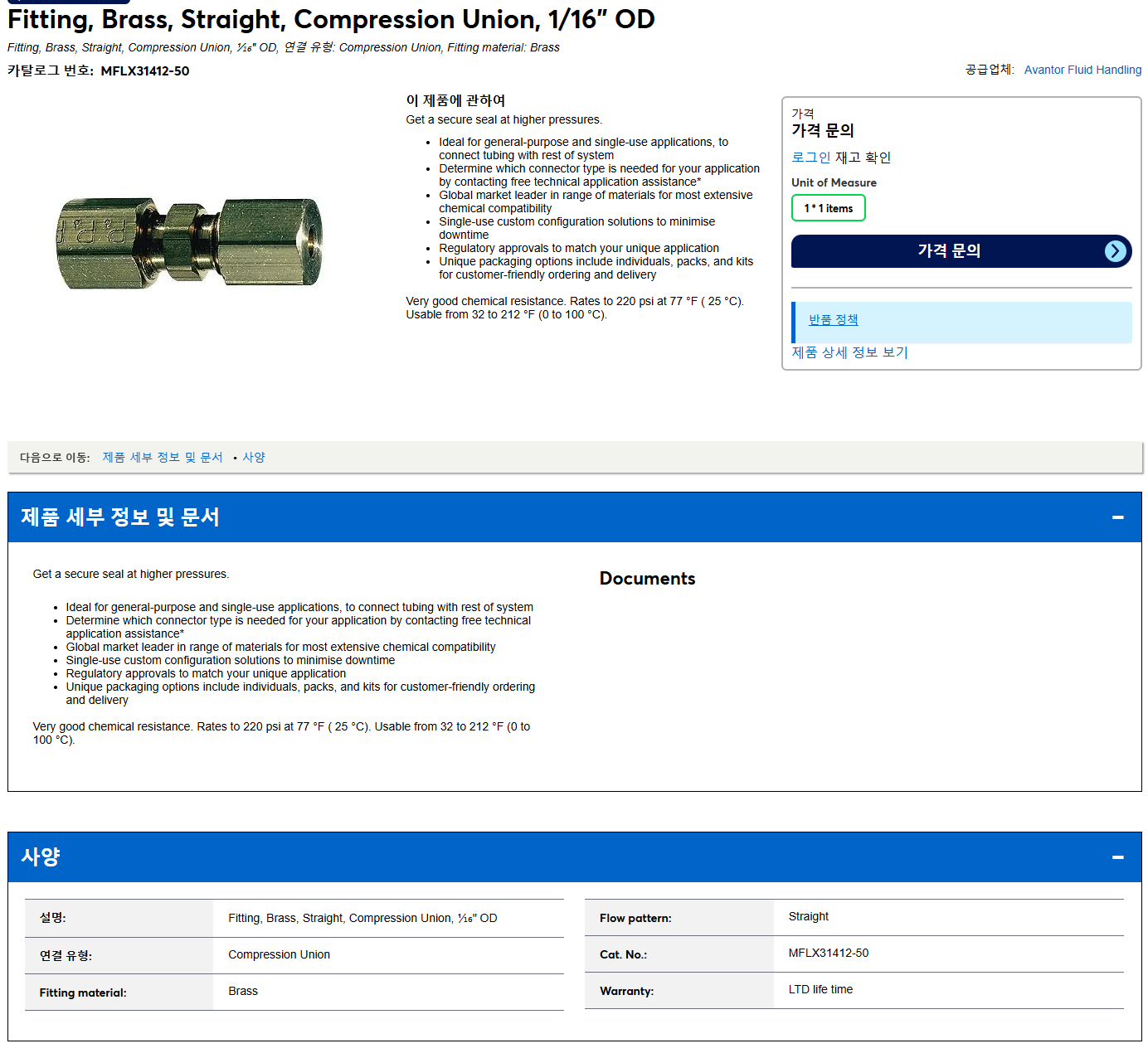Jump to 사양 anchor link
Screen dimensions: 1148x1058
click(254, 458)
